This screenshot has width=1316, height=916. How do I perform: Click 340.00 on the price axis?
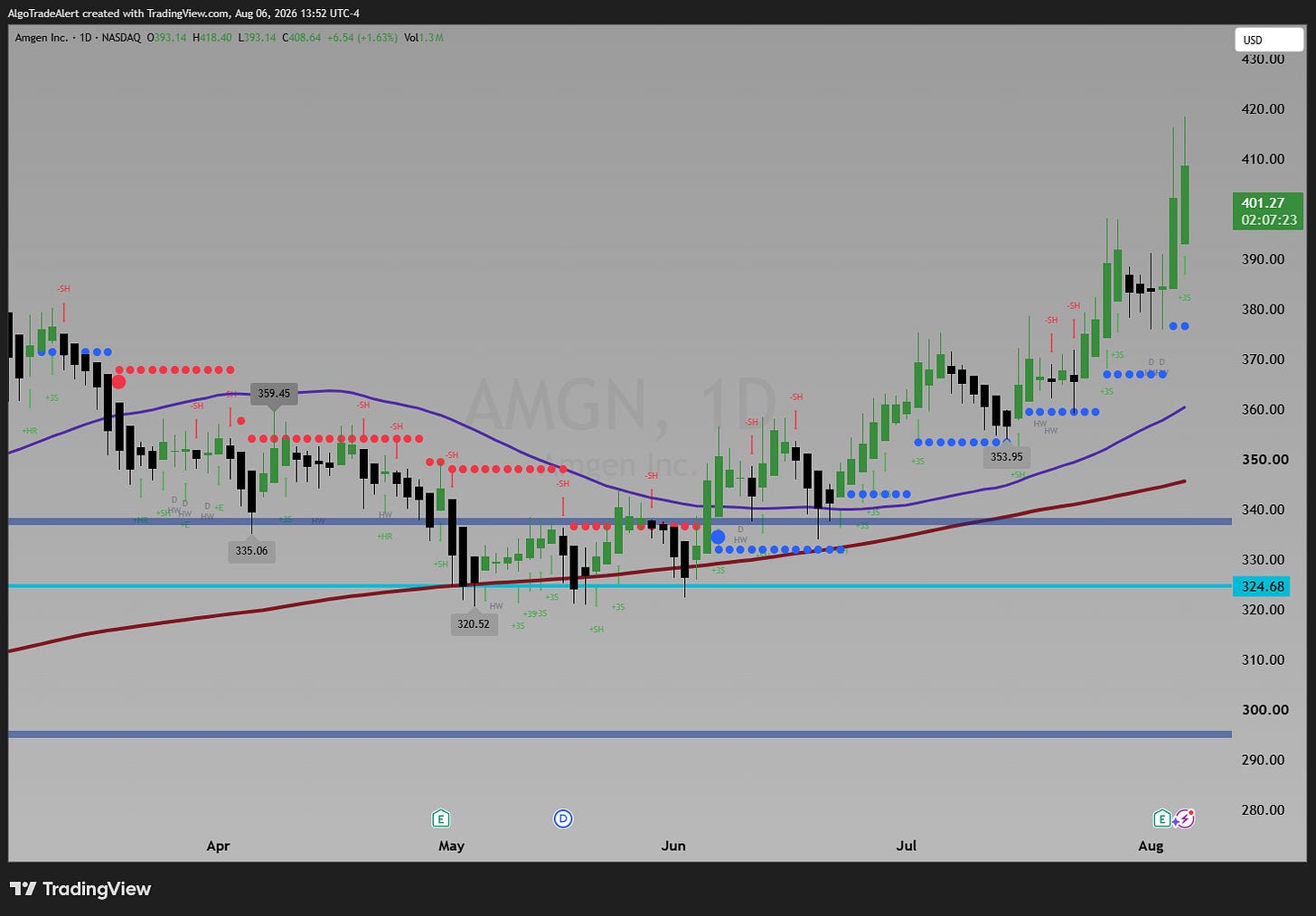(1263, 509)
